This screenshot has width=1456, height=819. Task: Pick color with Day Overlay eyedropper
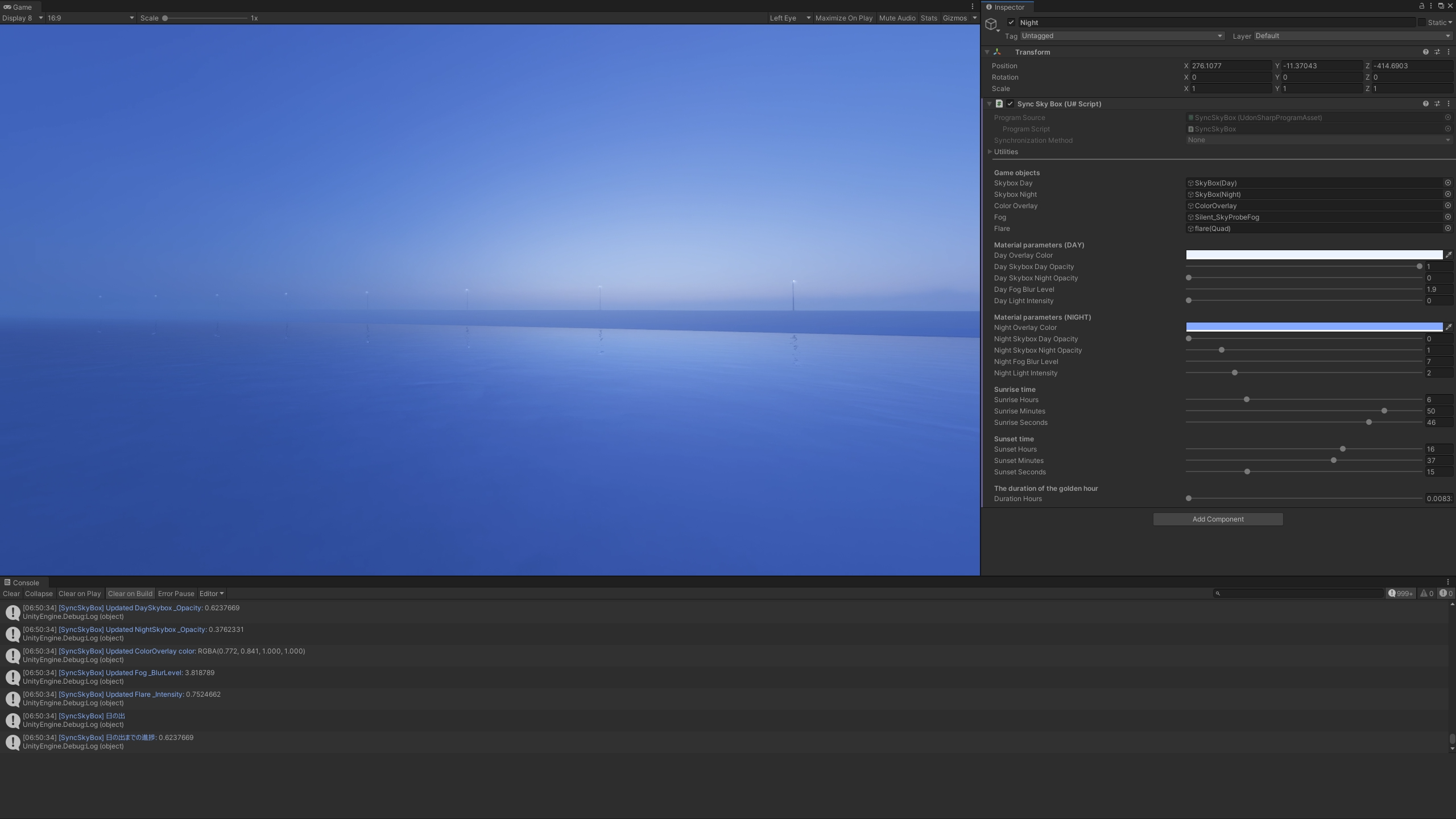coord(1449,255)
